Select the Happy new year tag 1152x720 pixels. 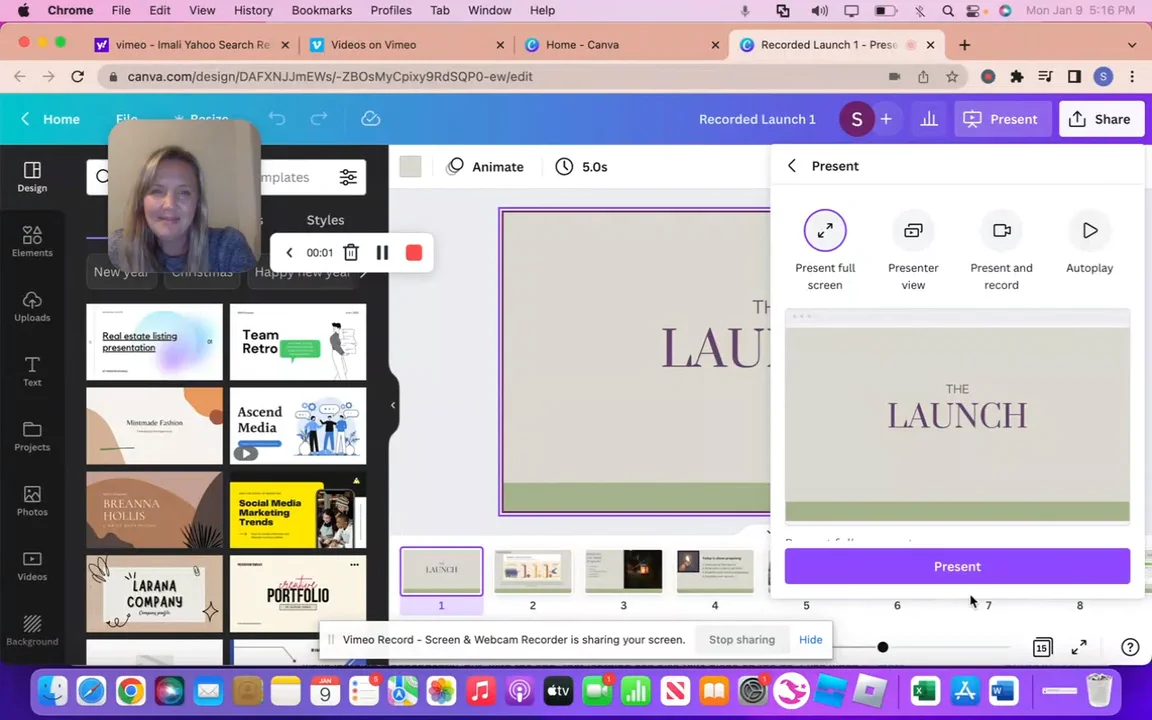(302, 272)
